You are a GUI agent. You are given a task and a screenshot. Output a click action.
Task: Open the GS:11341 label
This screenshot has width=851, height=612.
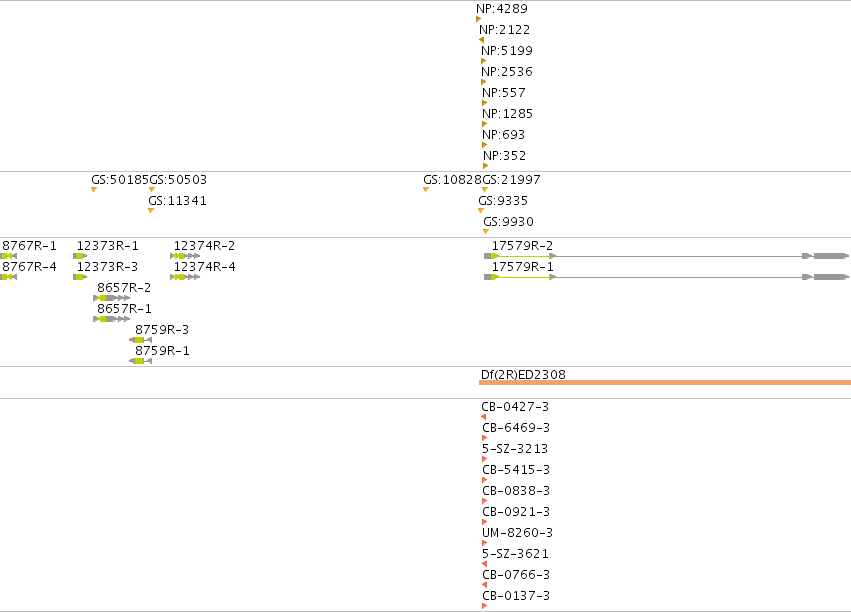[x=177, y=201]
